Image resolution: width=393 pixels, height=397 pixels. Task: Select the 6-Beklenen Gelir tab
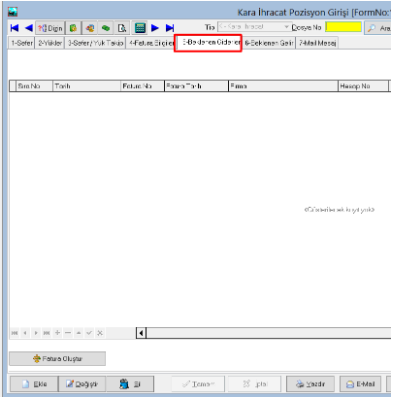point(269,43)
